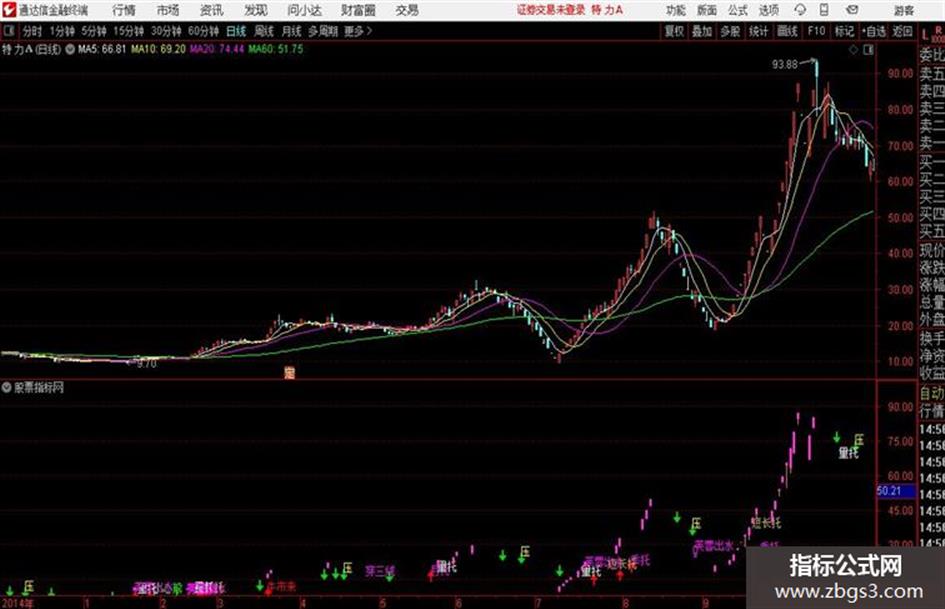Open the F10 company info button

tap(816, 31)
